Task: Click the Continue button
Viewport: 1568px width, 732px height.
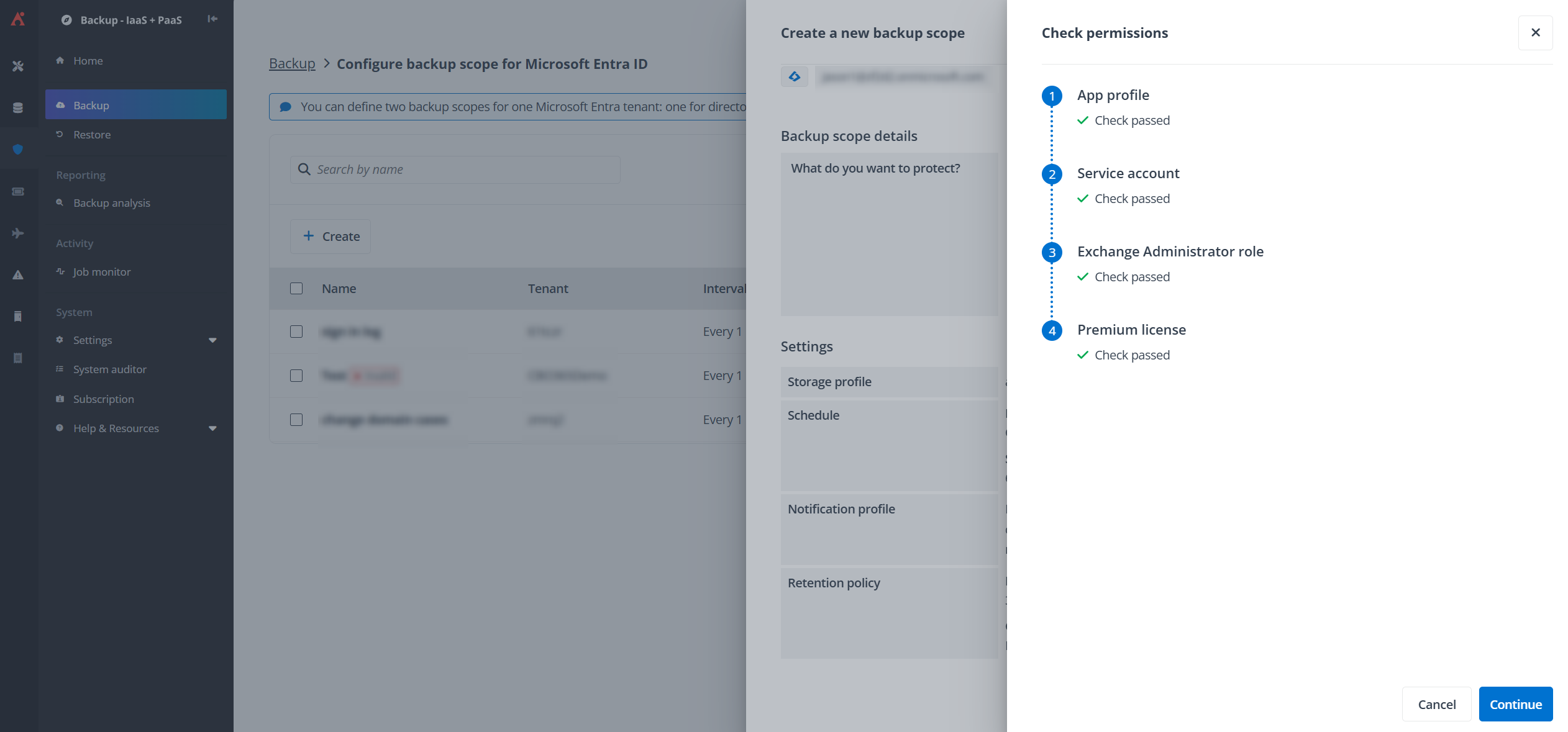Action: 1515,704
